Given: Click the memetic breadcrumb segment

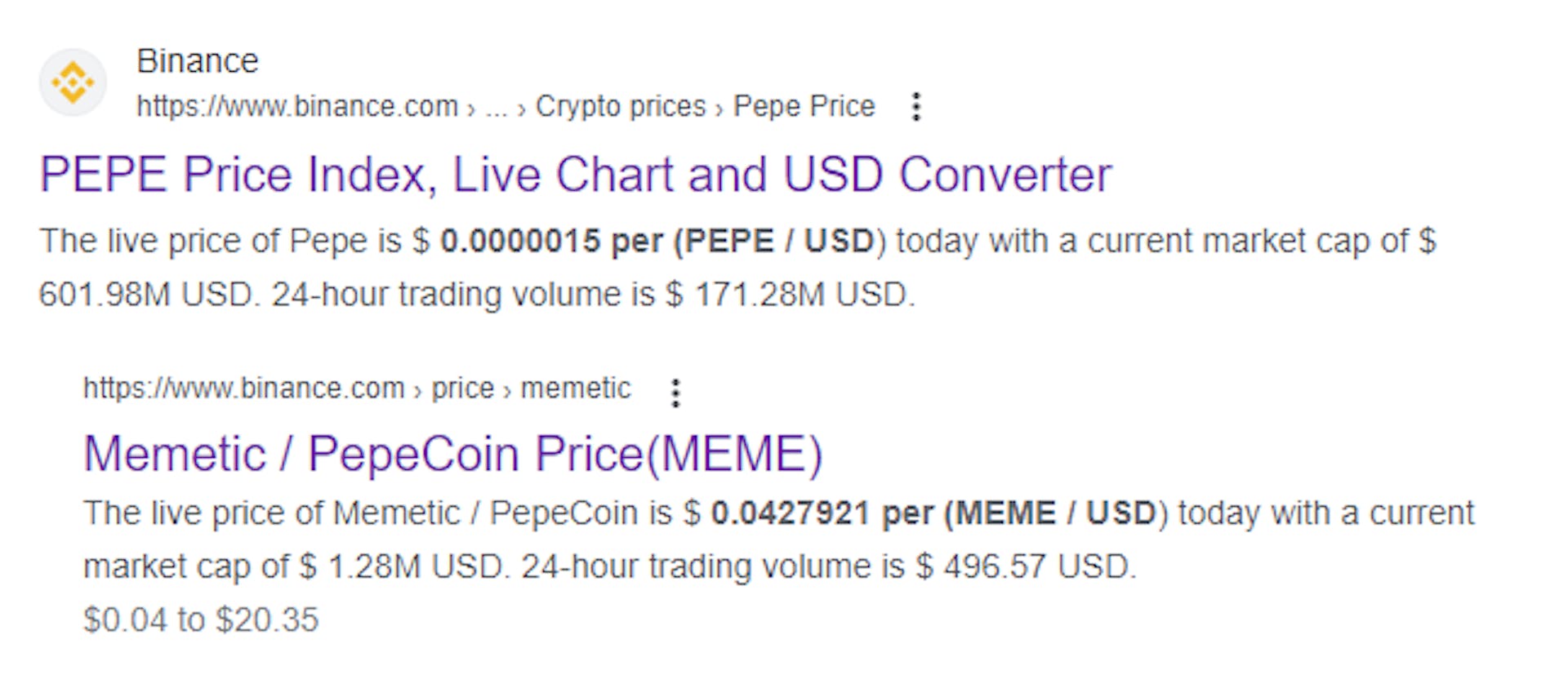Looking at the screenshot, I should [576, 388].
